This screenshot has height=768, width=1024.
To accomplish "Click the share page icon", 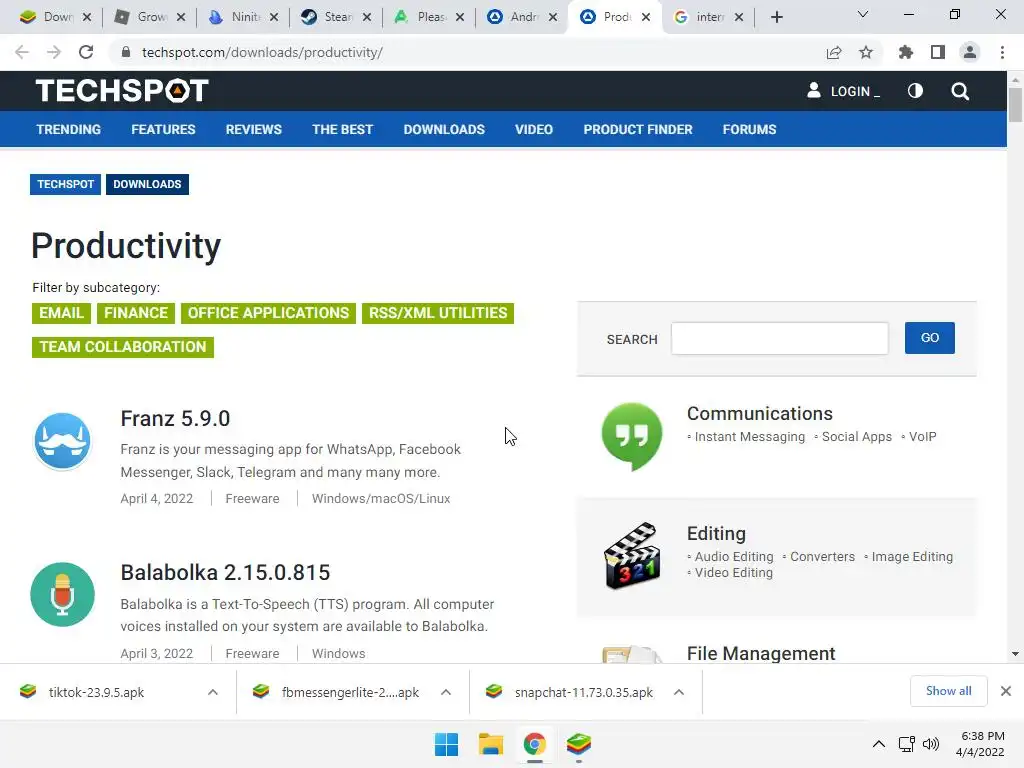I will tap(834, 52).
